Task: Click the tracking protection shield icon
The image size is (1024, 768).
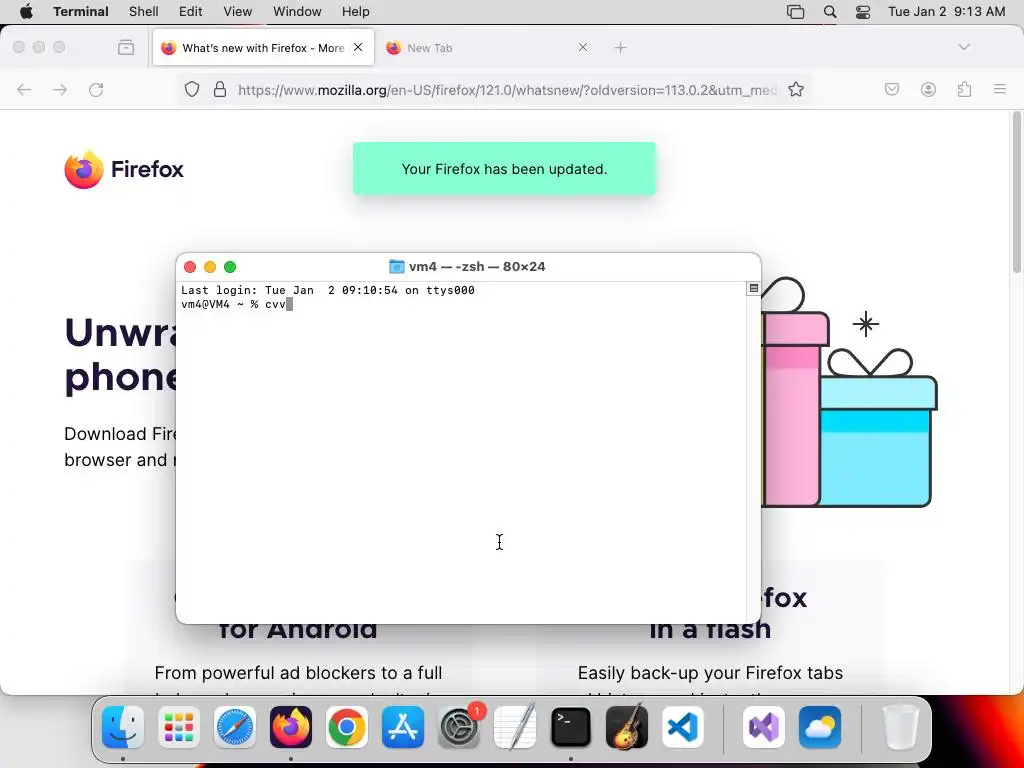Action: pos(191,89)
